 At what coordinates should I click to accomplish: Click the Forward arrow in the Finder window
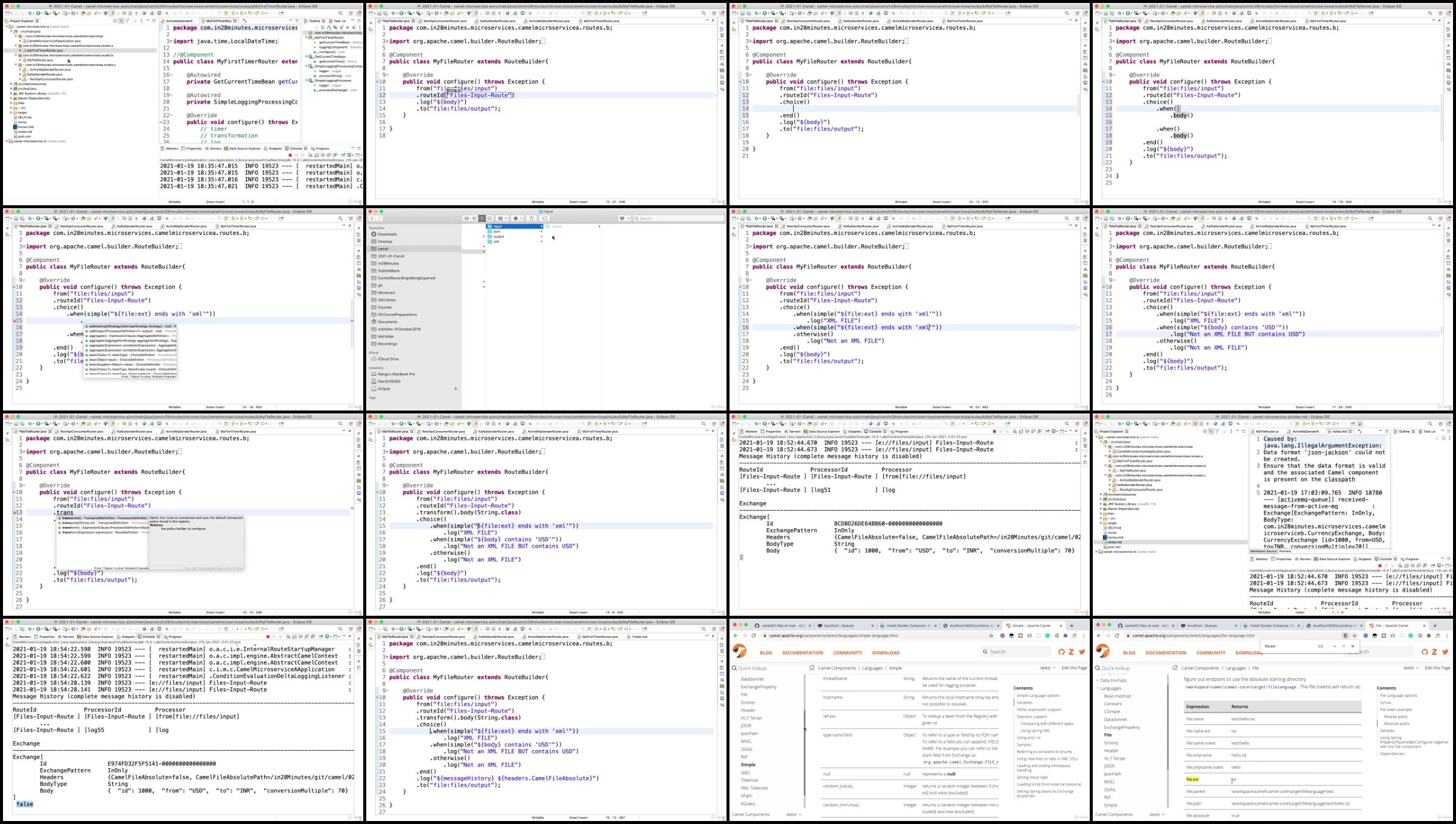(379, 218)
